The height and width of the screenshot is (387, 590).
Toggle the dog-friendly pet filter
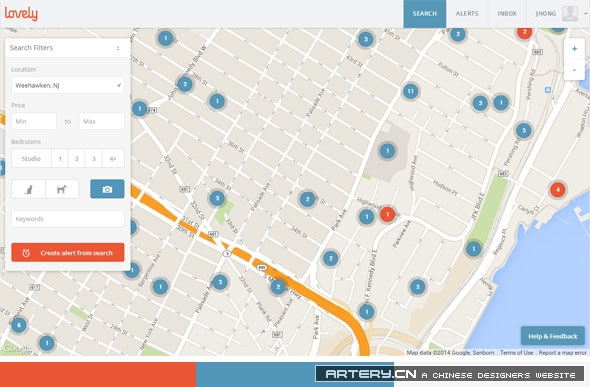coord(62,189)
